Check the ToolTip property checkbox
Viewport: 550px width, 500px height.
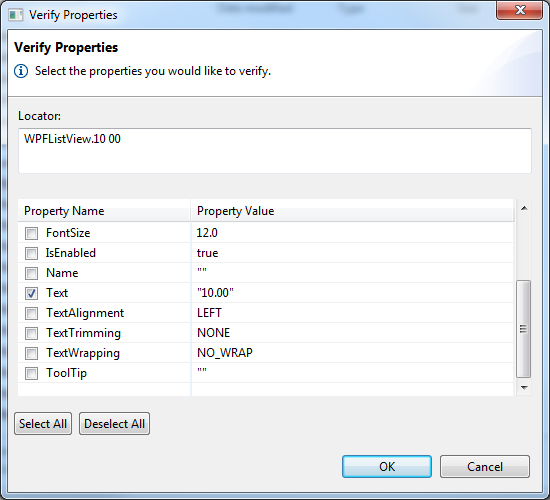click(x=31, y=373)
